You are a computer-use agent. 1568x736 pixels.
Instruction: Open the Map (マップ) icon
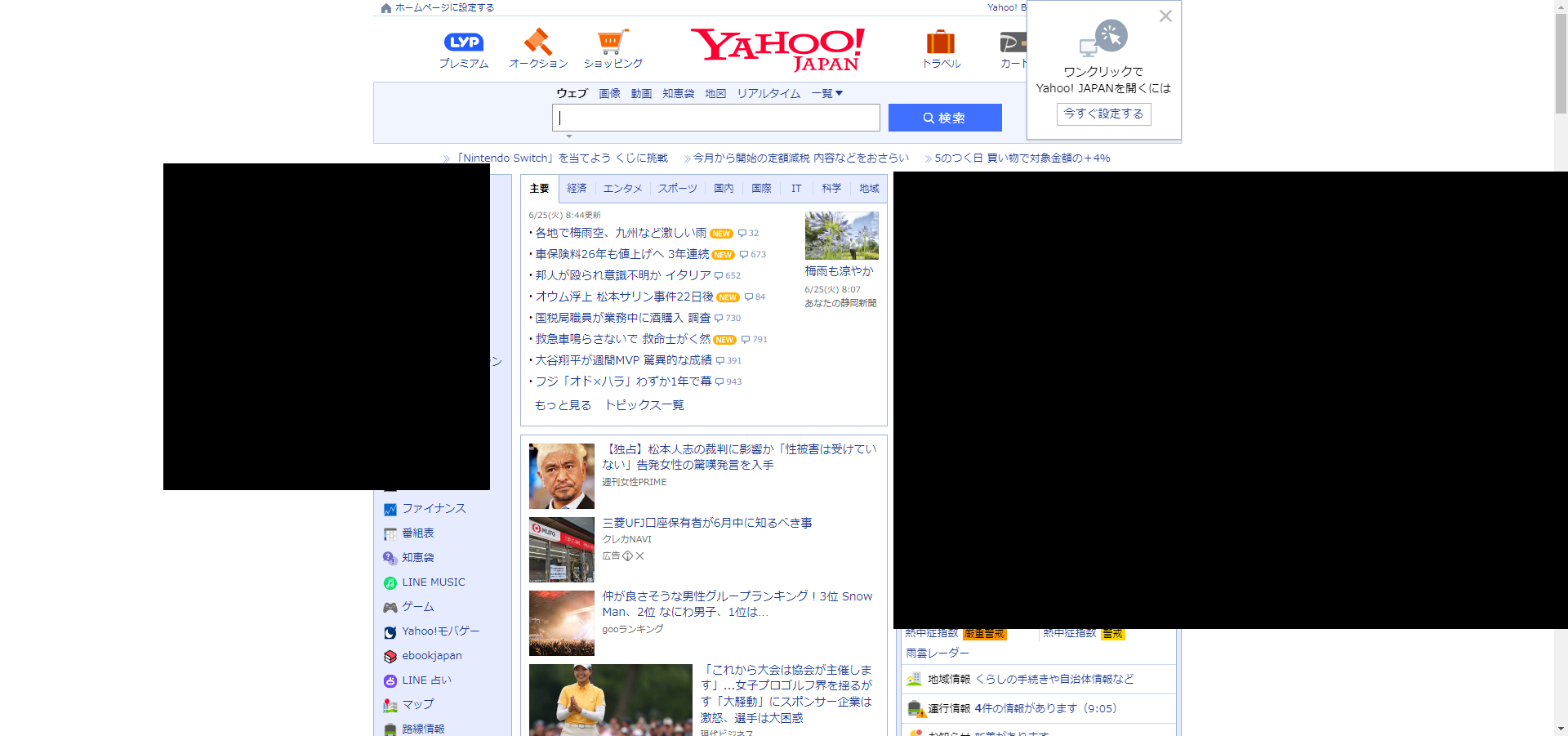tap(390, 705)
